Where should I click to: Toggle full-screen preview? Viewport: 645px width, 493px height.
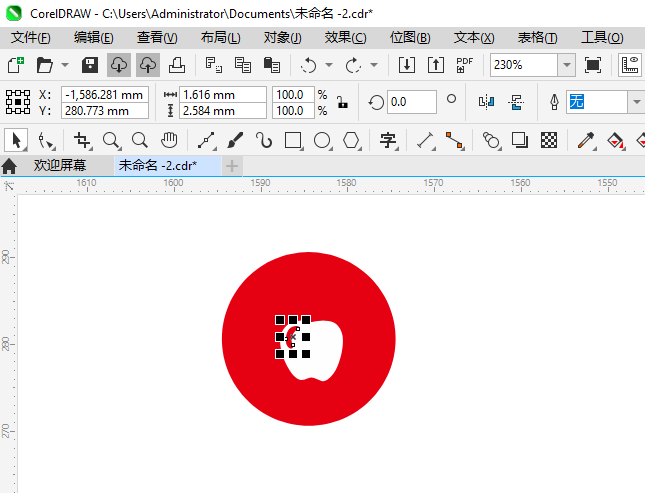tap(593, 65)
